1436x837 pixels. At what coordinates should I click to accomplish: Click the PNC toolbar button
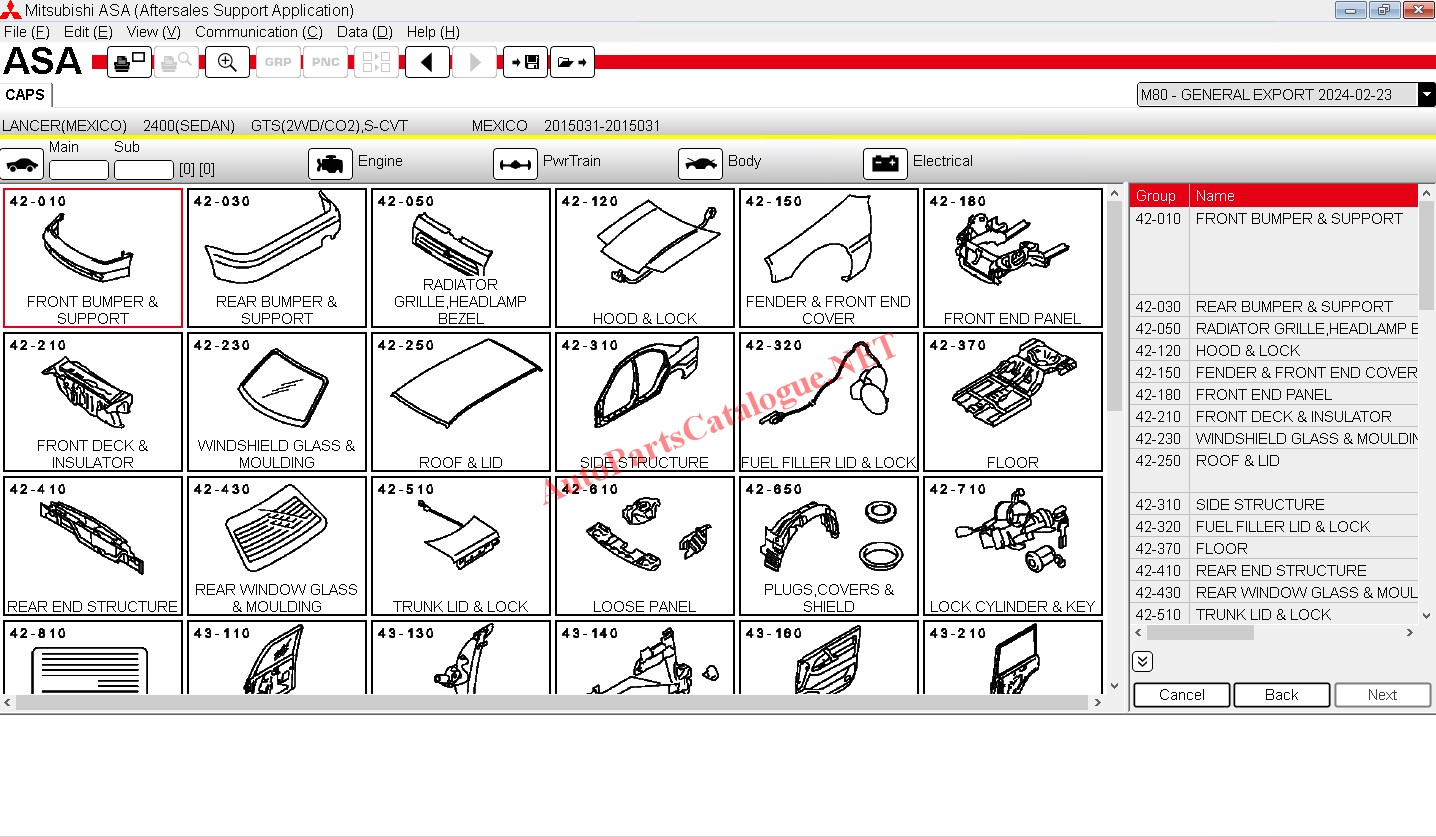pos(326,62)
